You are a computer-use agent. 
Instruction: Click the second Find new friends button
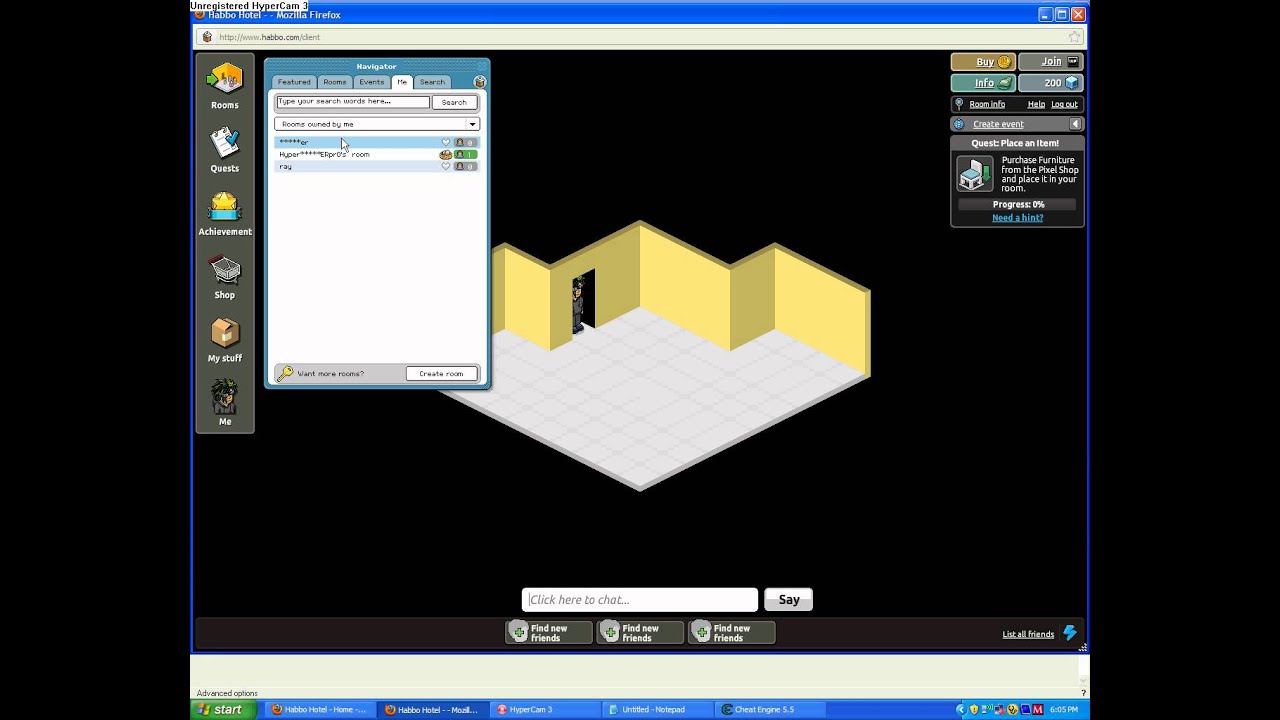pos(641,633)
